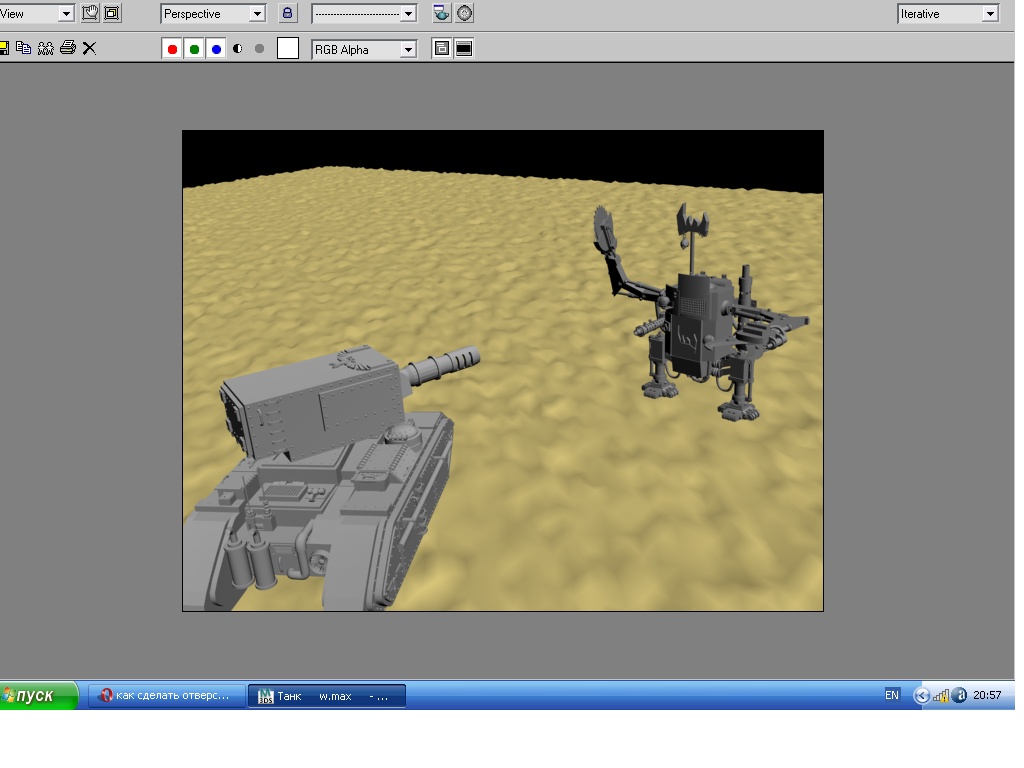
Task: Click the Print Image printer icon
Action: pyautogui.click(x=67, y=48)
